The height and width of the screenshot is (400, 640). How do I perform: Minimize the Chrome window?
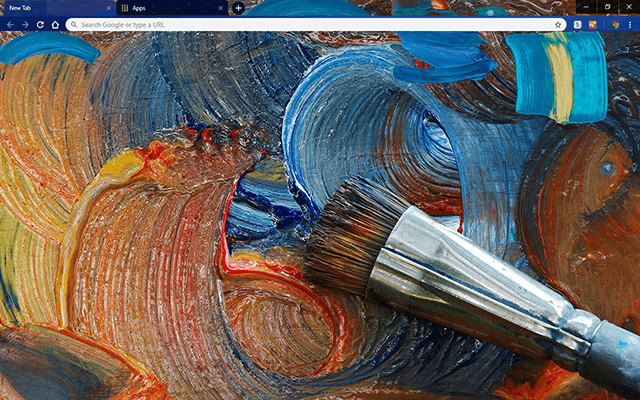tap(586, 7)
